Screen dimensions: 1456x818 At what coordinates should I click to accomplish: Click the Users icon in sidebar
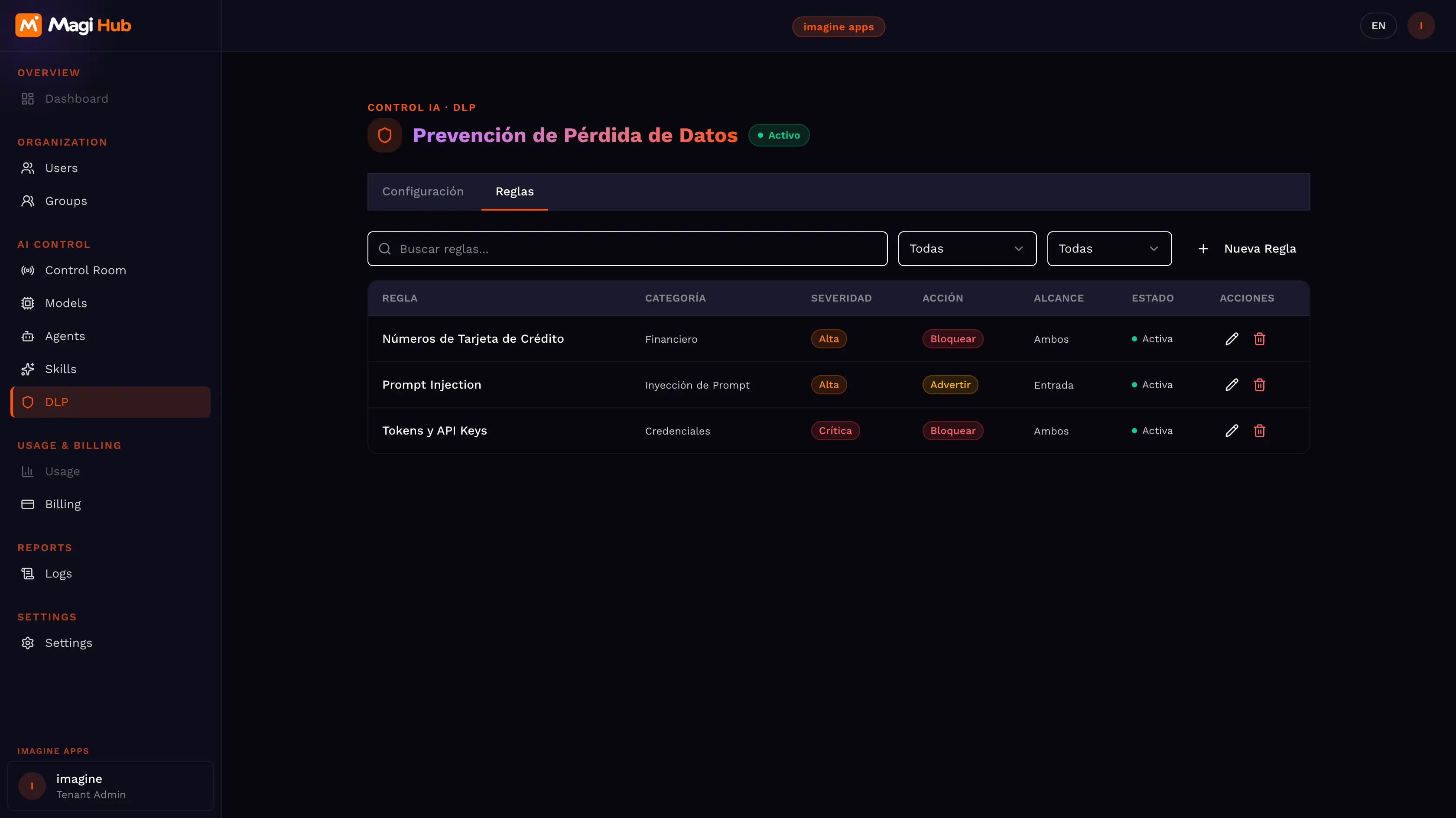coord(28,168)
